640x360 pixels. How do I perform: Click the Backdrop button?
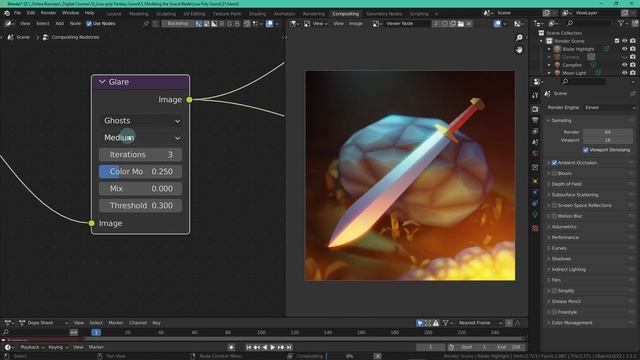click(178, 24)
